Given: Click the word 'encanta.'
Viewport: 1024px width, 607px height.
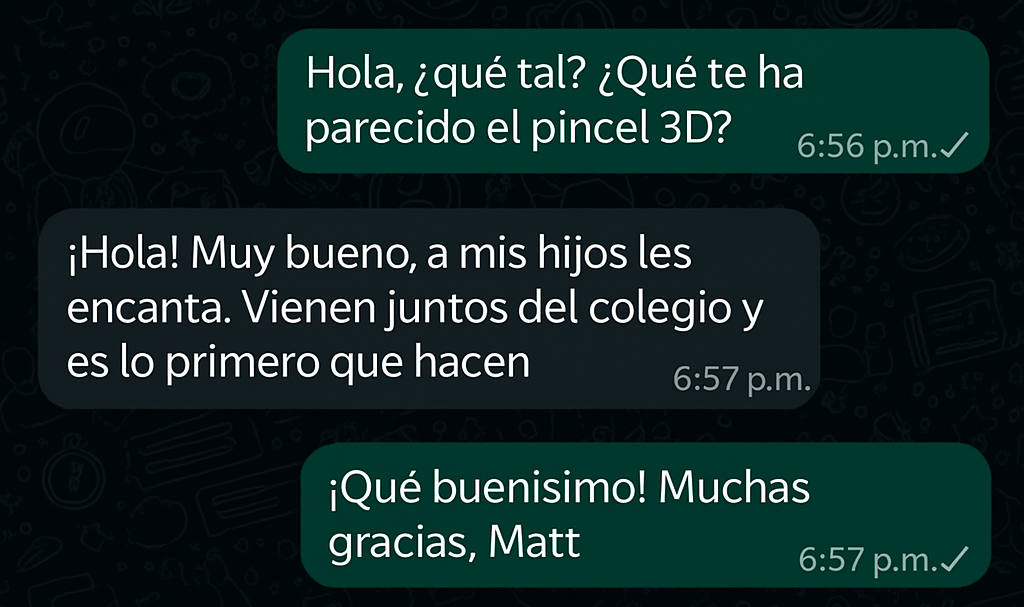Looking at the screenshot, I should coord(148,308).
